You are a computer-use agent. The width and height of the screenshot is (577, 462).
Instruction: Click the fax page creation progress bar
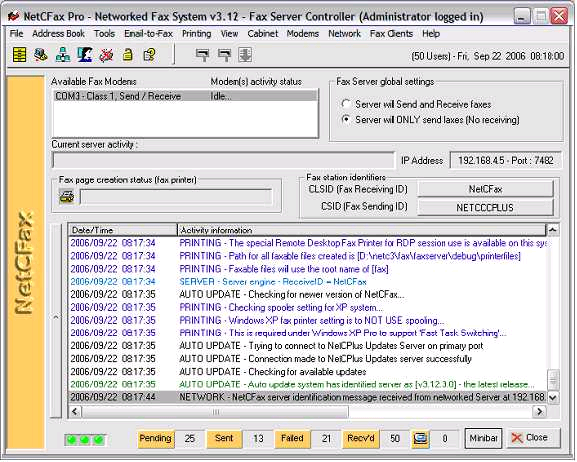176,196
